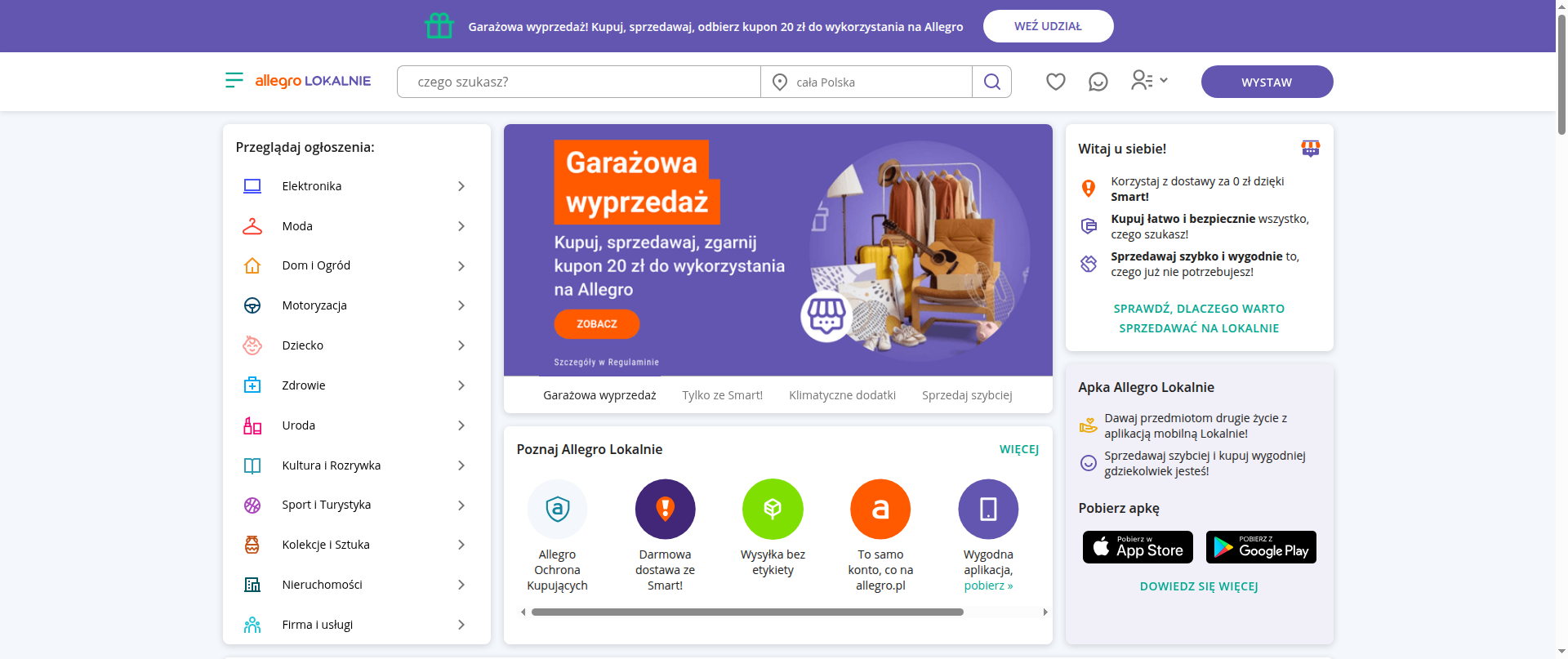
Task: Click the Nieruchomości building icon
Action: (252, 585)
